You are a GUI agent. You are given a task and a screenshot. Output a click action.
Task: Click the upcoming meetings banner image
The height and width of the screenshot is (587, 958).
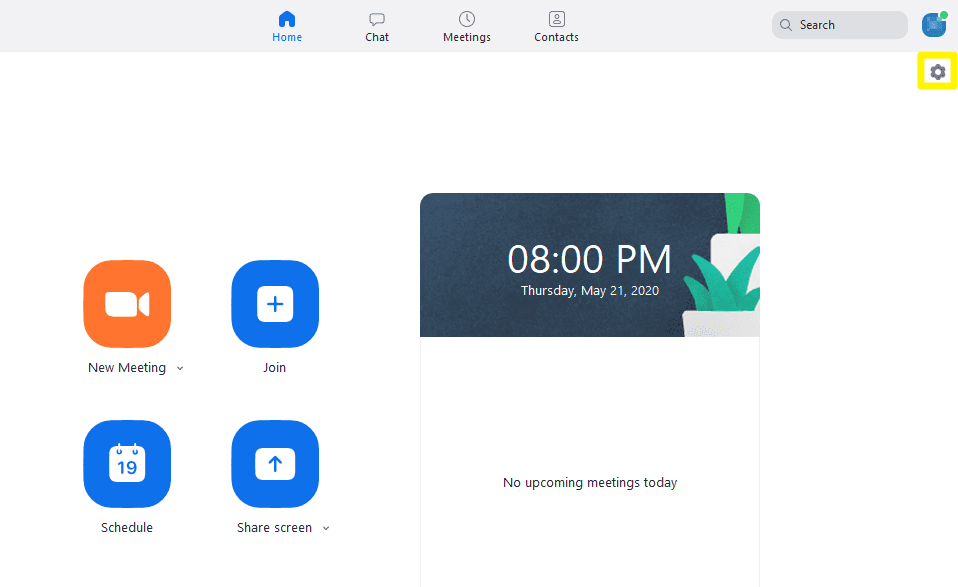click(590, 264)
